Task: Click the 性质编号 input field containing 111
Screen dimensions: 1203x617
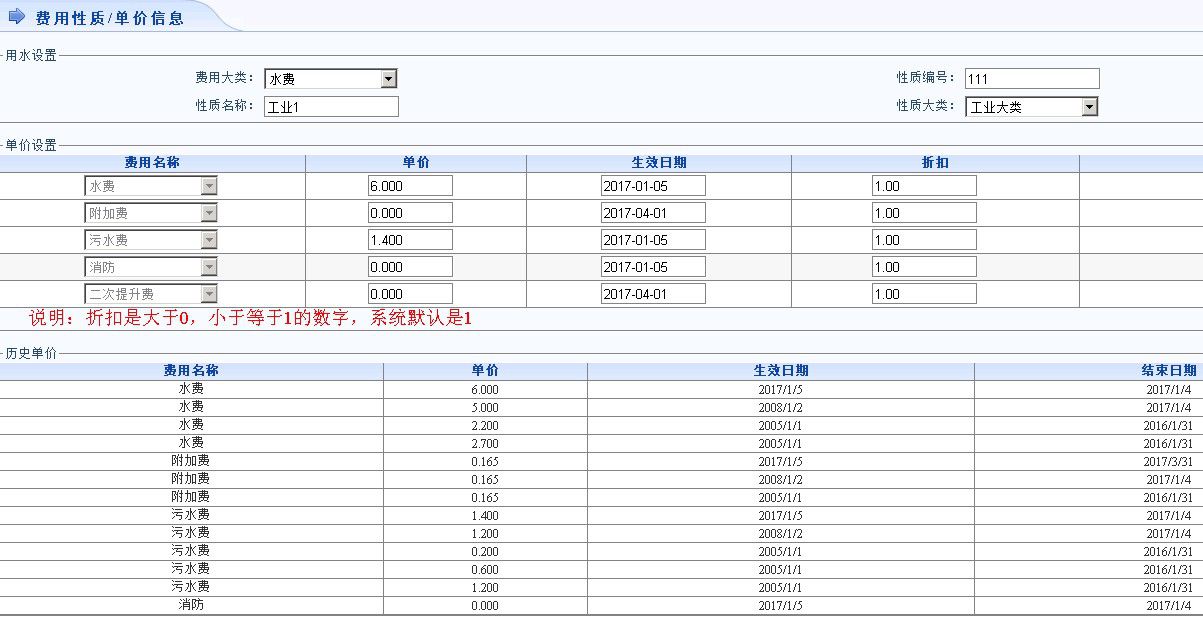Action: 1031,79
